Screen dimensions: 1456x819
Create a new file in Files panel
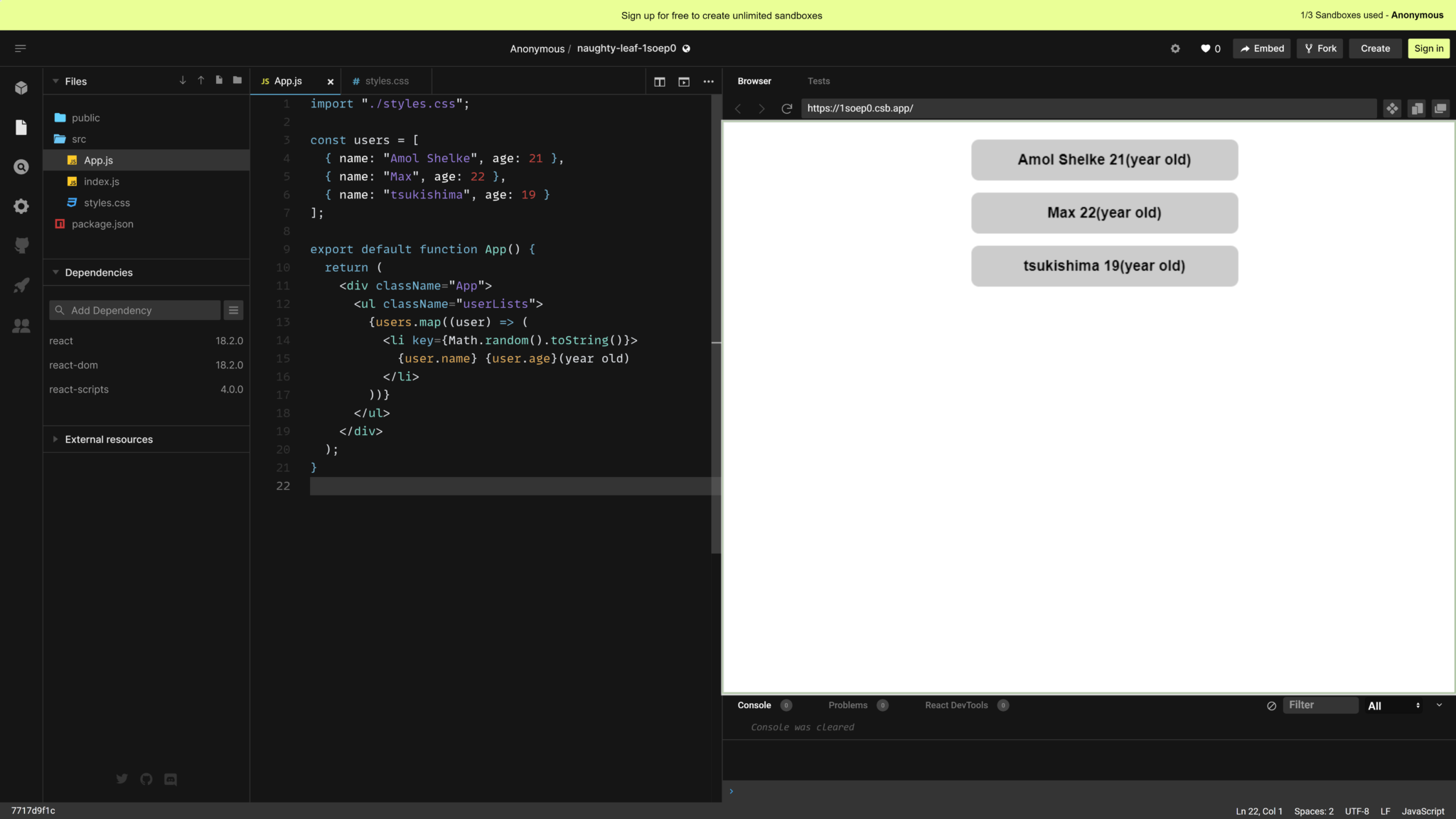pos(219,80)
